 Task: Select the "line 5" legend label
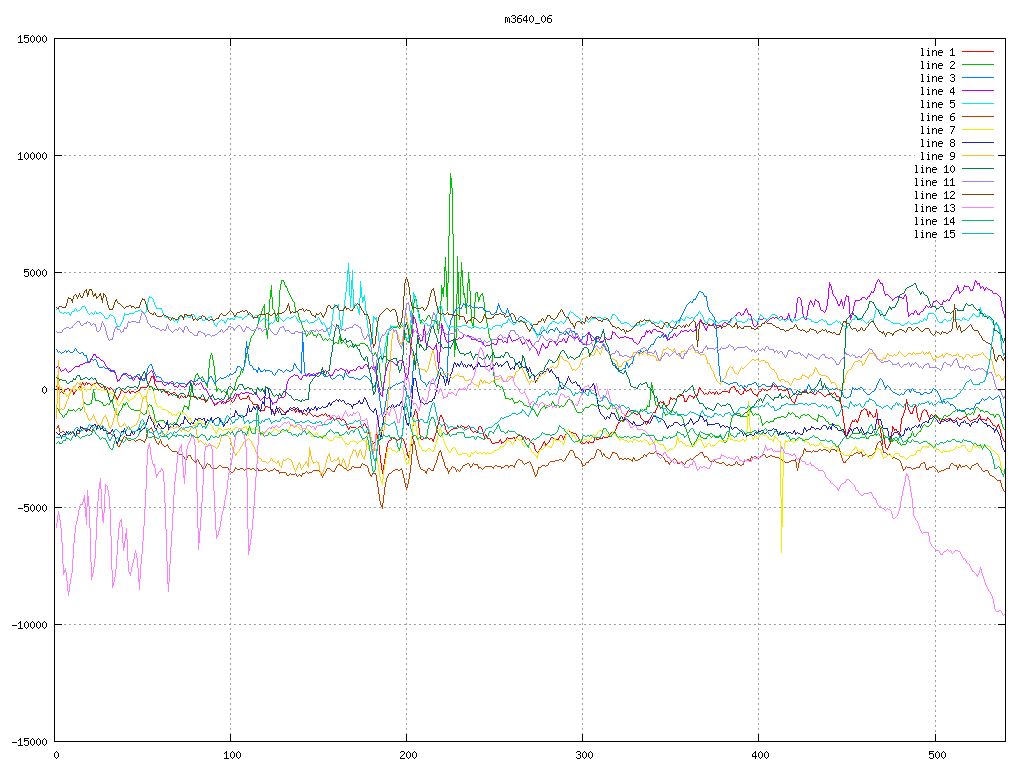click(937, 104)
